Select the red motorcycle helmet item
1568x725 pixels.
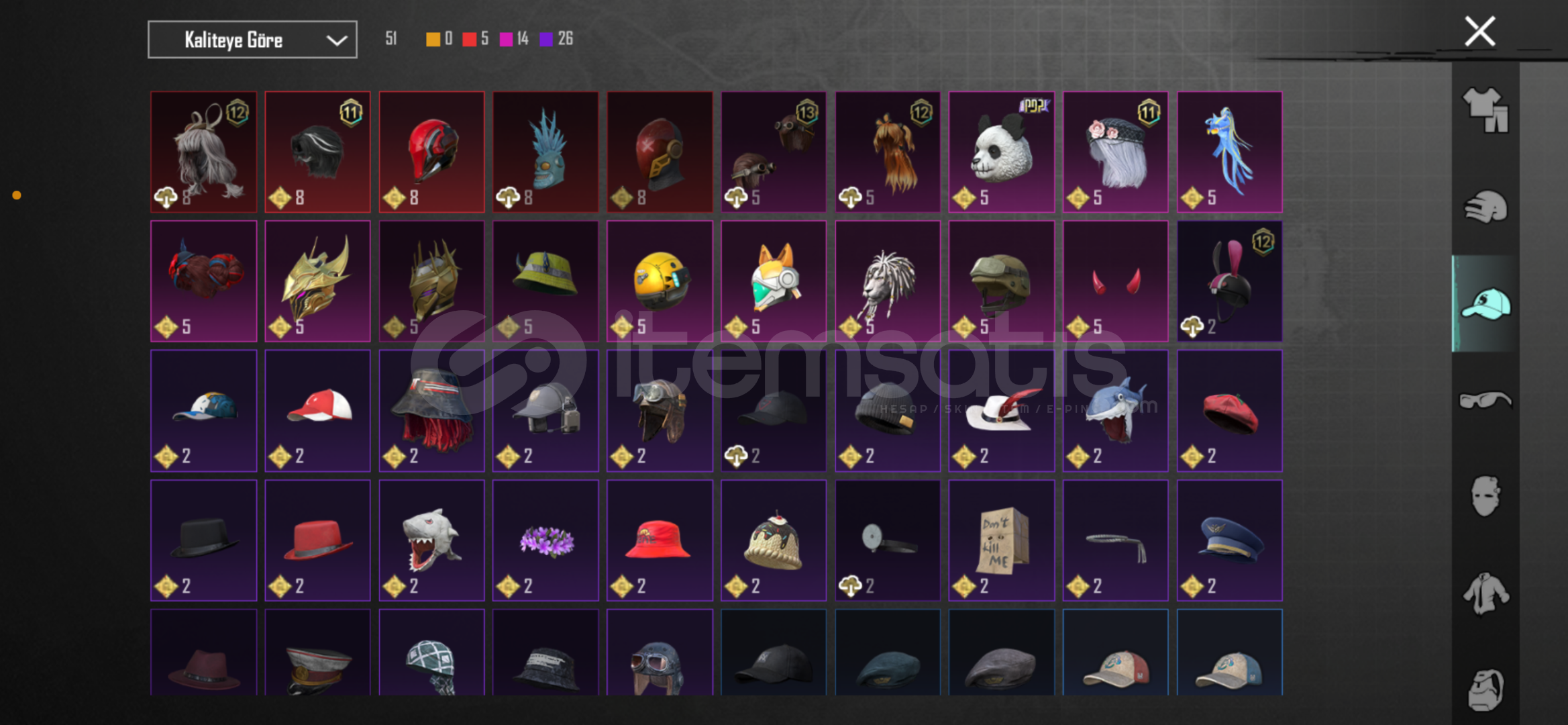pos(431,152)
